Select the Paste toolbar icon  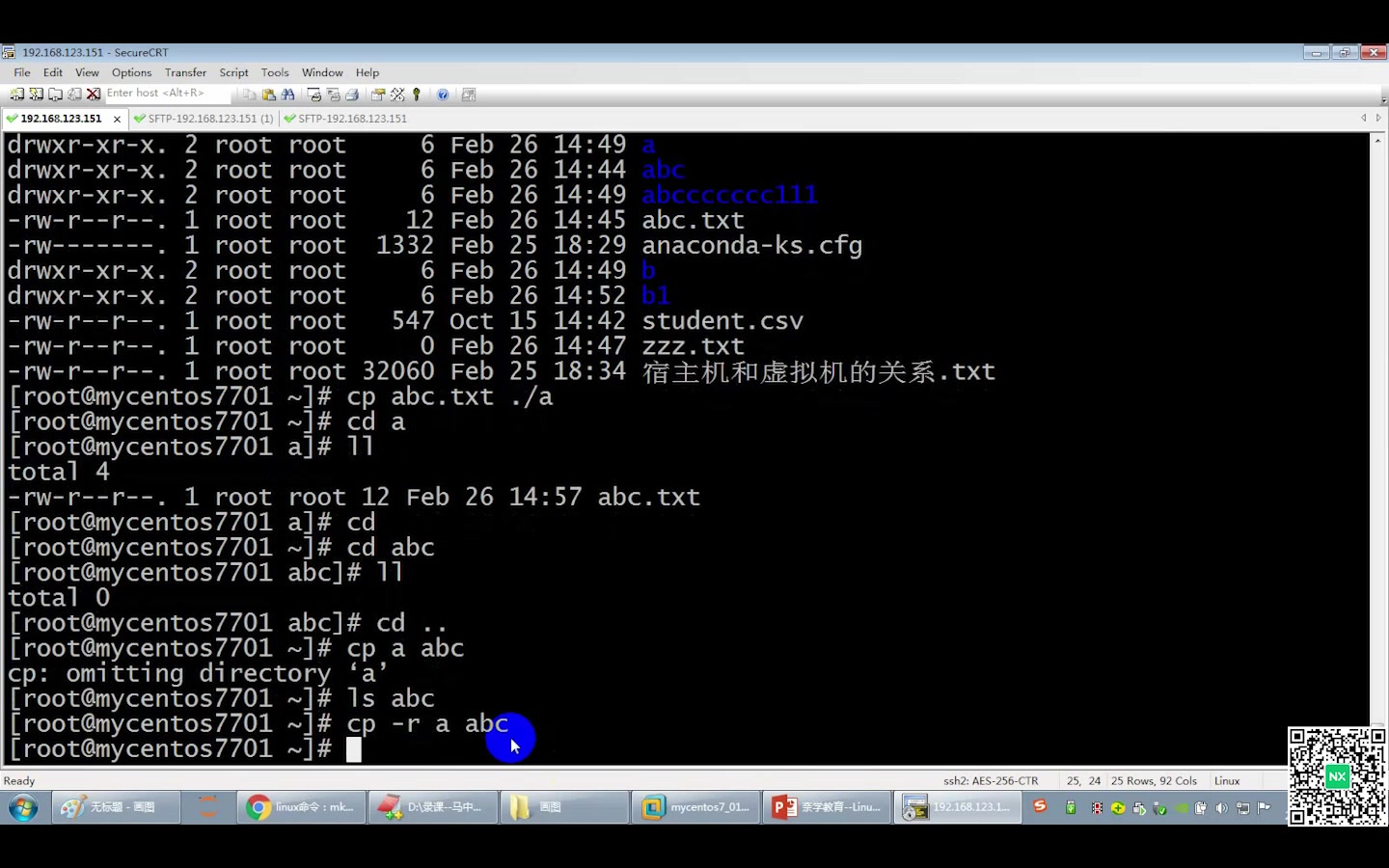269,94
